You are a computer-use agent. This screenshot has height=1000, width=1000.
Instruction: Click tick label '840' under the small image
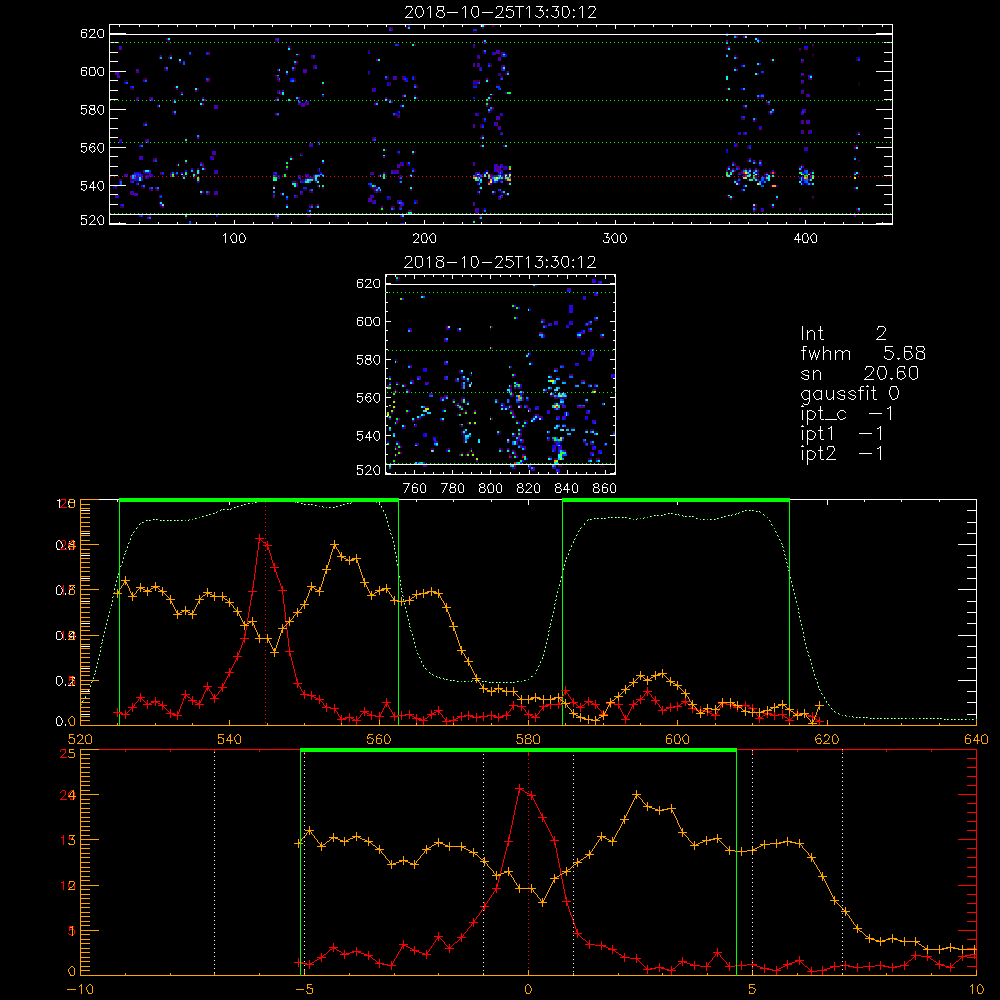(x=566, y=489)
